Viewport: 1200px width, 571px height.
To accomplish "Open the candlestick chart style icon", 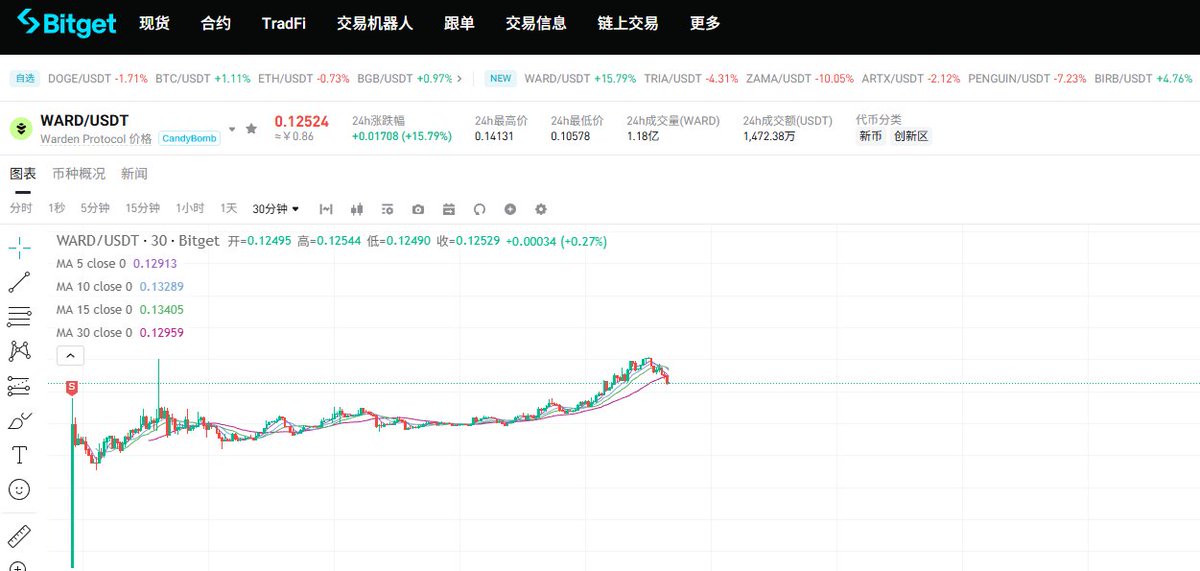I will point(357,209).
